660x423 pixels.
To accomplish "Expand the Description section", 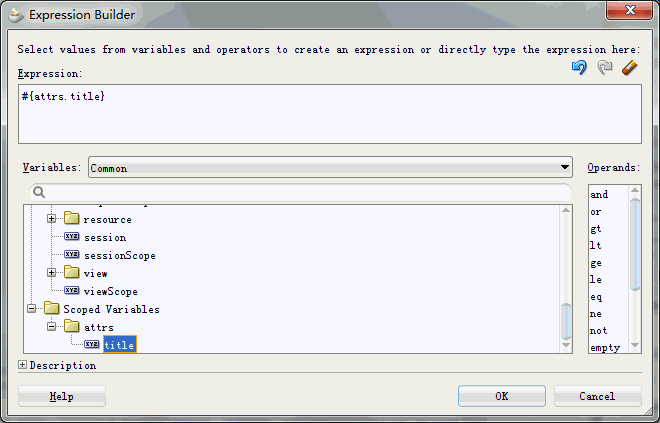I will pos(23,365).
